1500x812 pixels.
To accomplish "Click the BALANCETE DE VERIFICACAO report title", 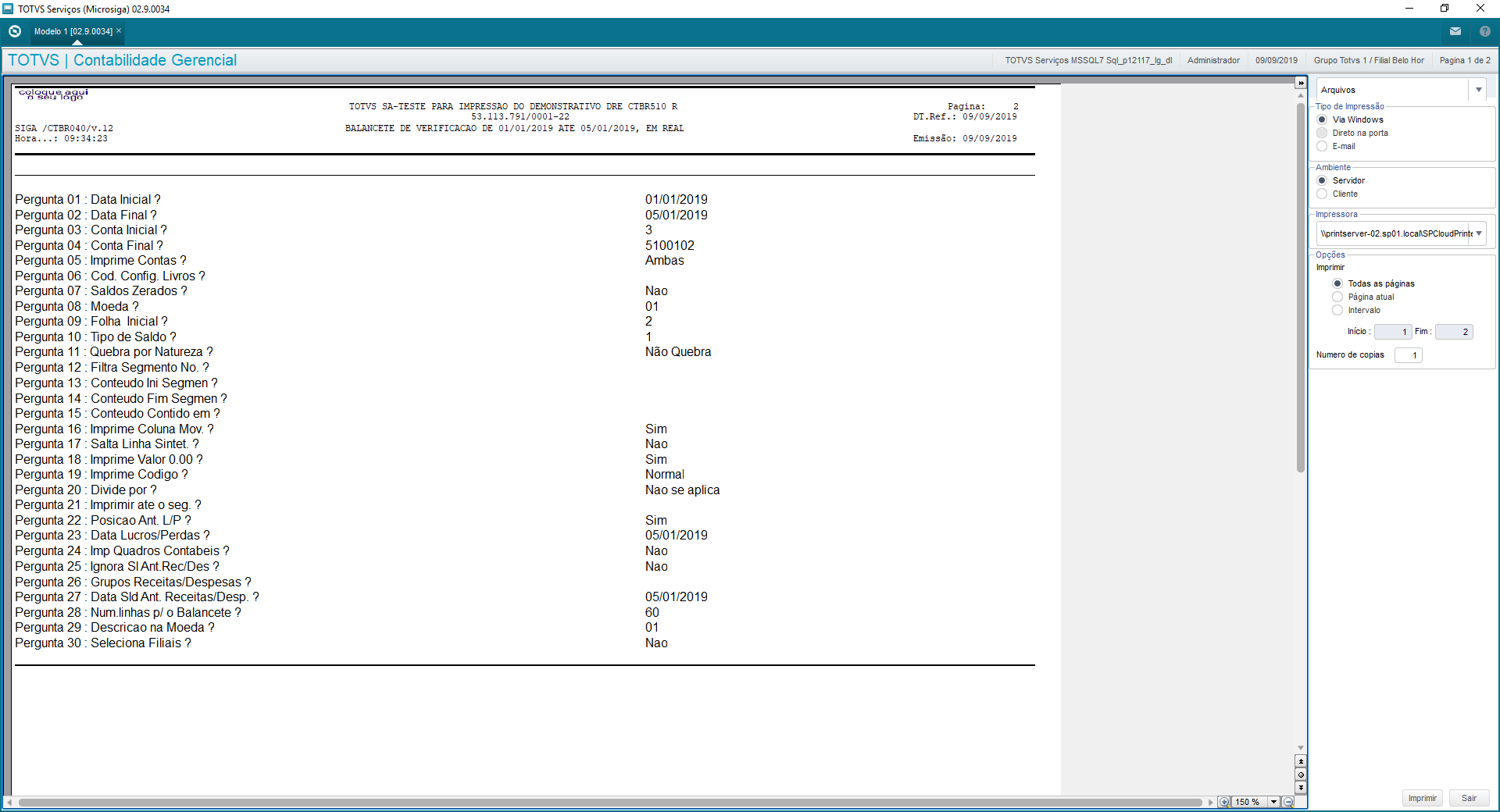I will (514, 128).
